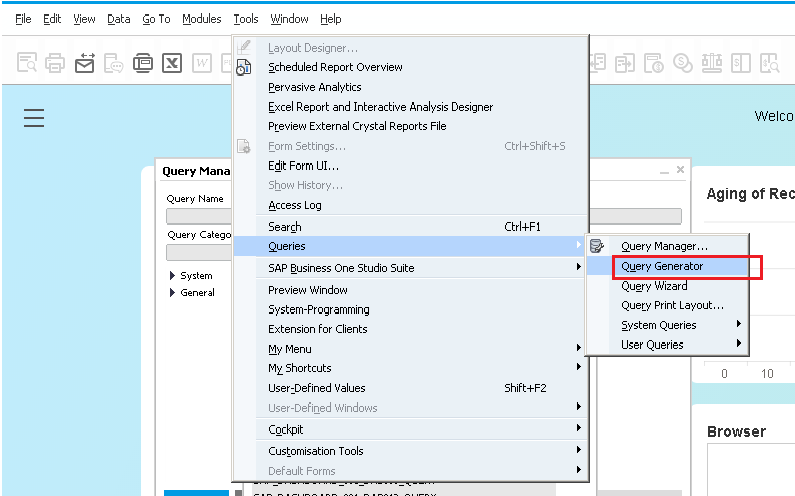Screen dimensions: 795x496
Task: Open the hamburger main menu icon
Action: [34, 118]
